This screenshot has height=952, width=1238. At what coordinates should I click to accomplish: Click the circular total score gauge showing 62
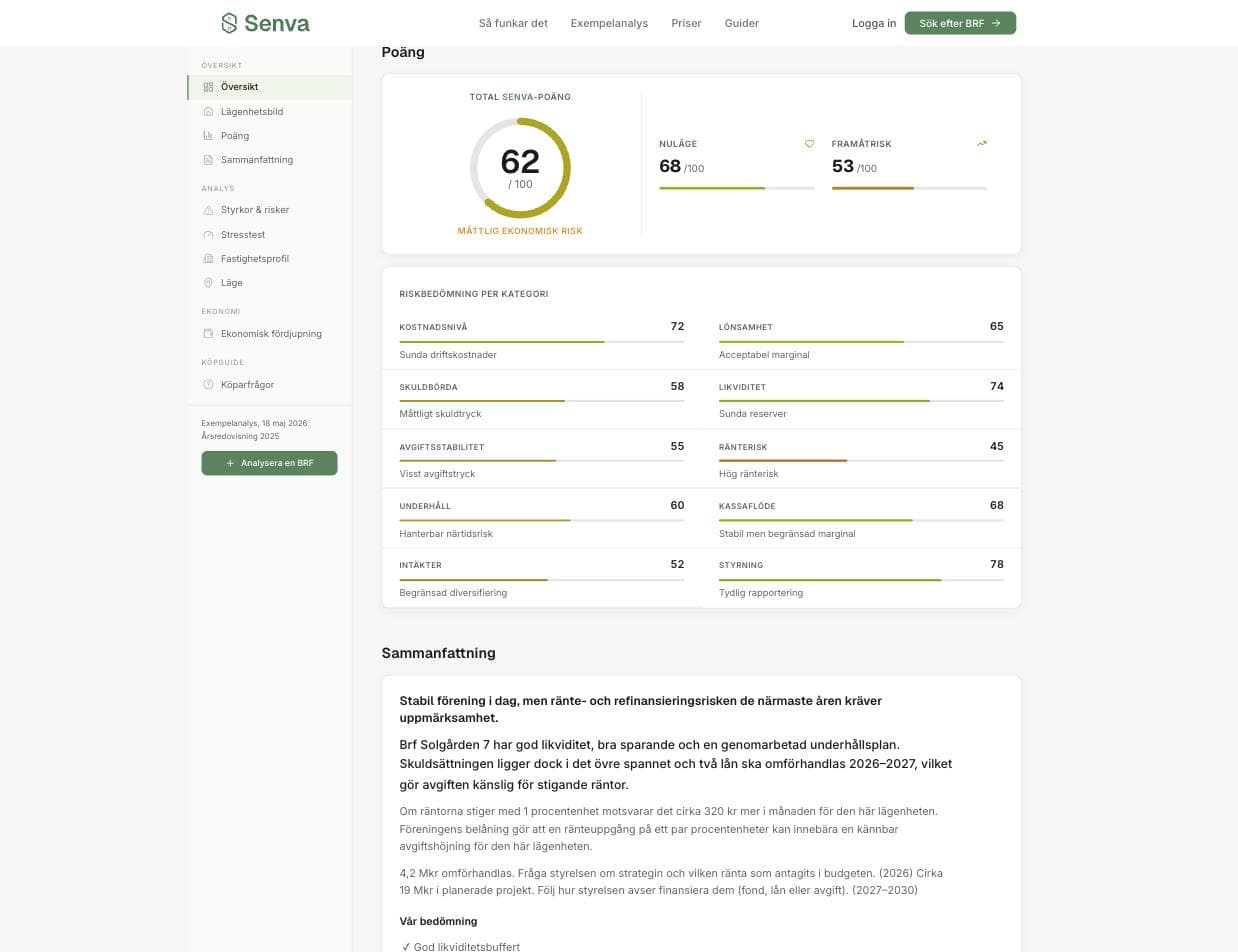[520, 168]
